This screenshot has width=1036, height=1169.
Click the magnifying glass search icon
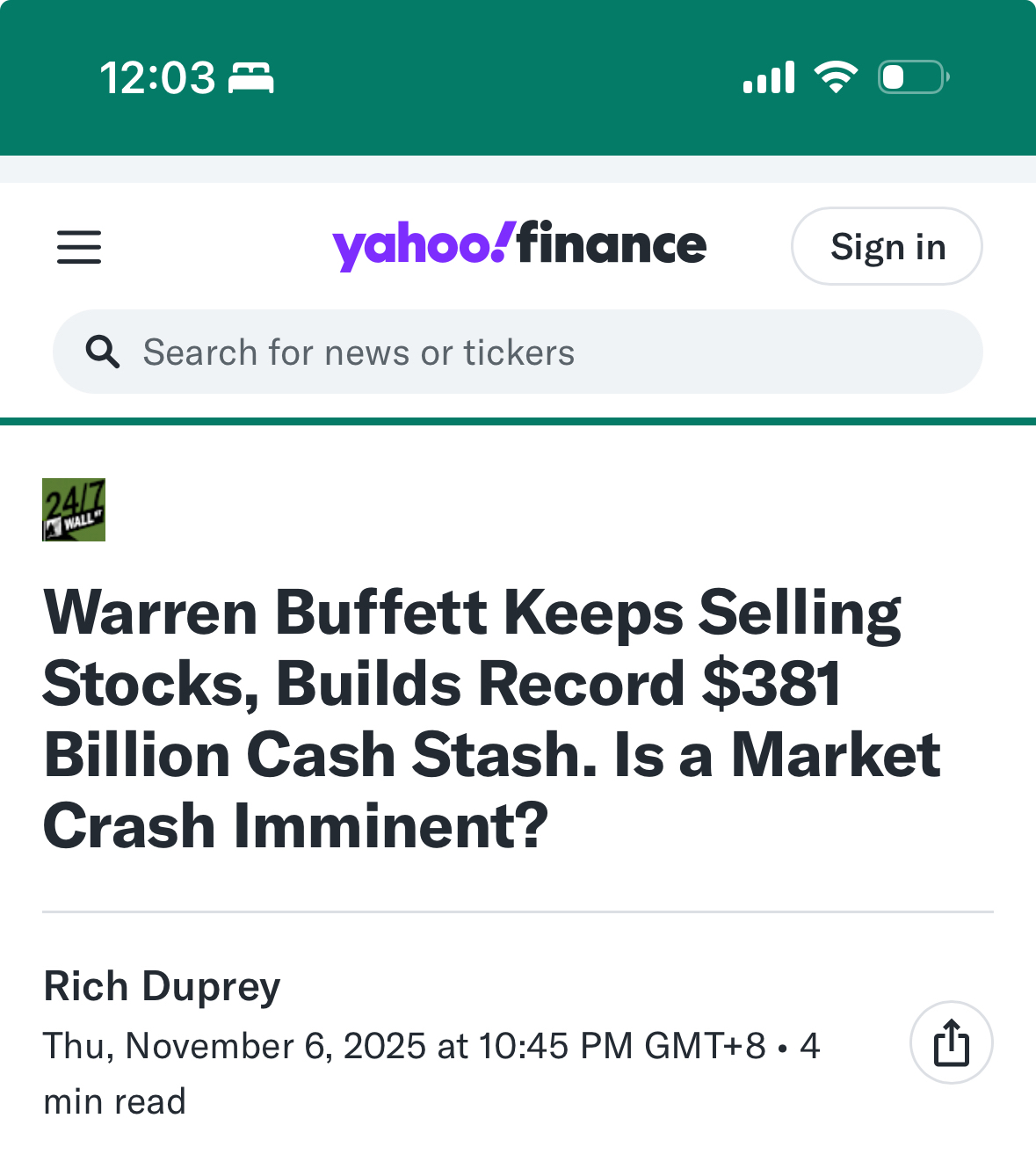(x=102, y=352)
